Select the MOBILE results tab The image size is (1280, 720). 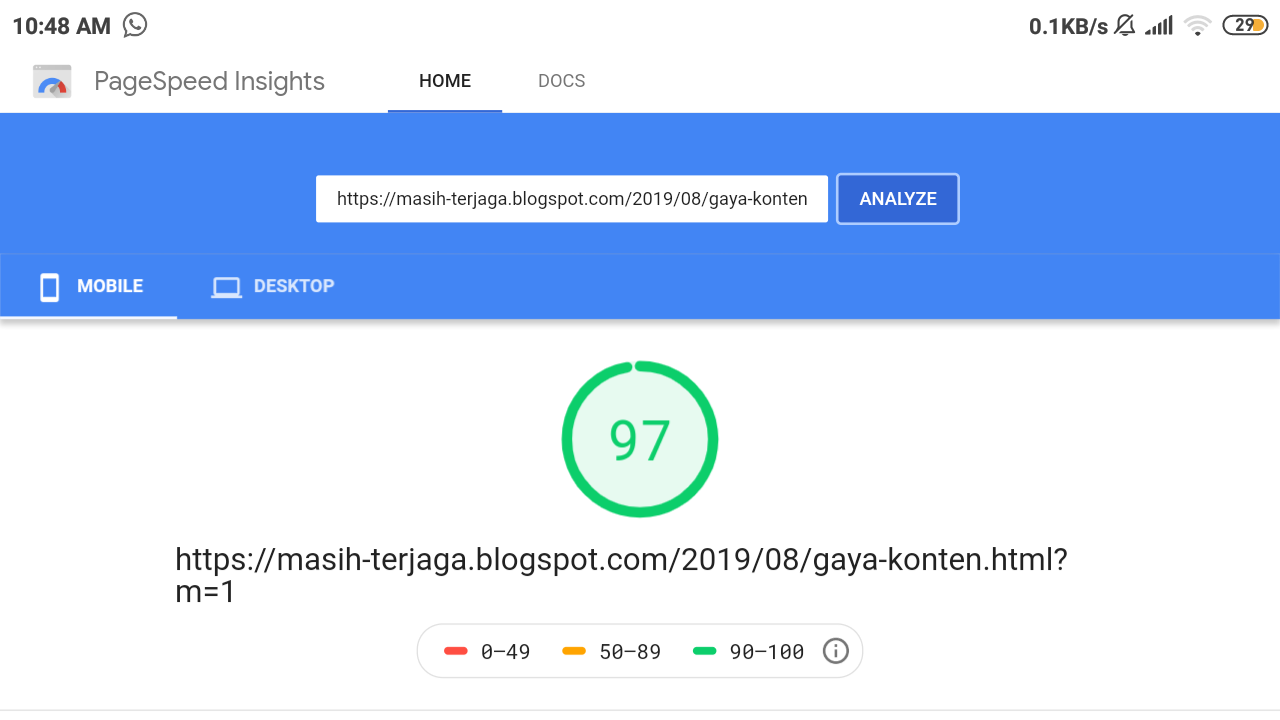(x=89, y=286)
